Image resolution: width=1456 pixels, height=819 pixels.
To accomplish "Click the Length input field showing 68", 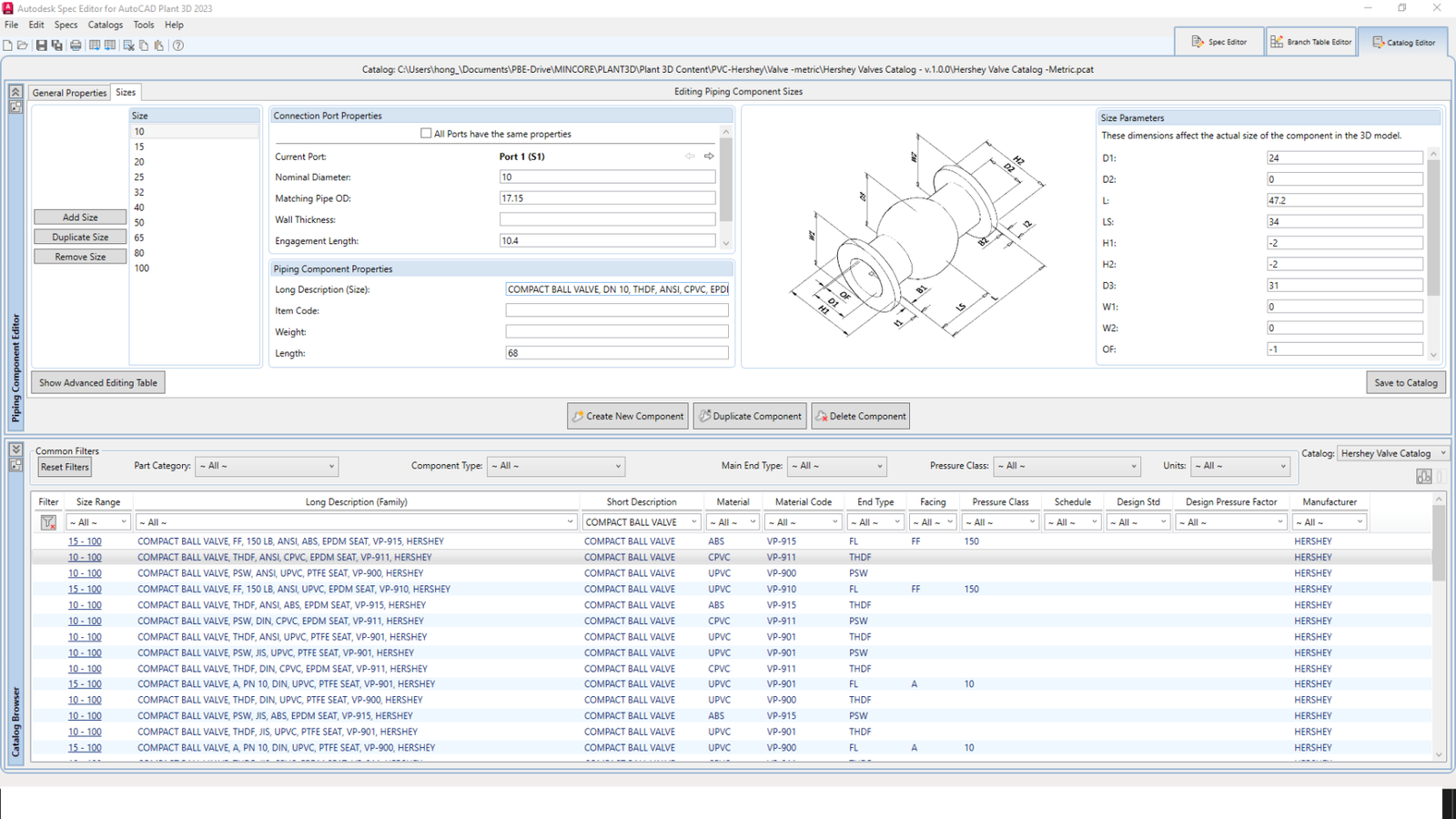I will pyautogui.click(x=617, y=353).
